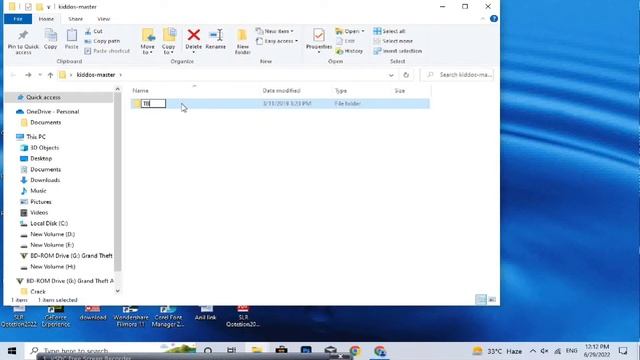Open the File ribbon tab
The width and height of the screenshot is (640, 360).
(x=18, y=19)
